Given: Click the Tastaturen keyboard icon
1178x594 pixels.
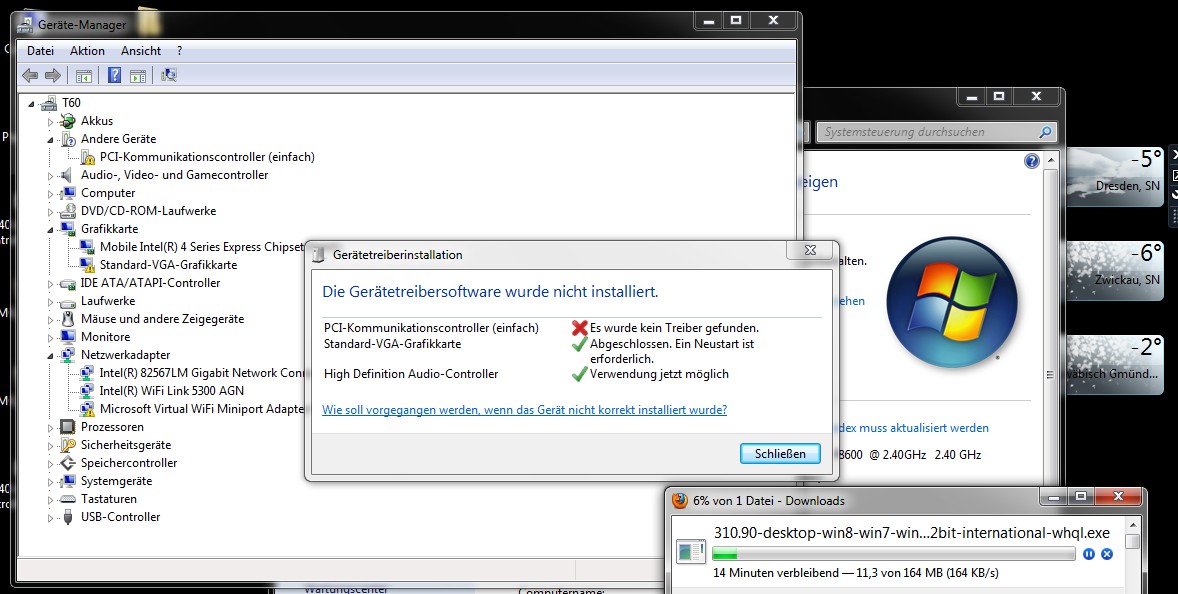Looking at the screenshot, I should coord(68,499).
